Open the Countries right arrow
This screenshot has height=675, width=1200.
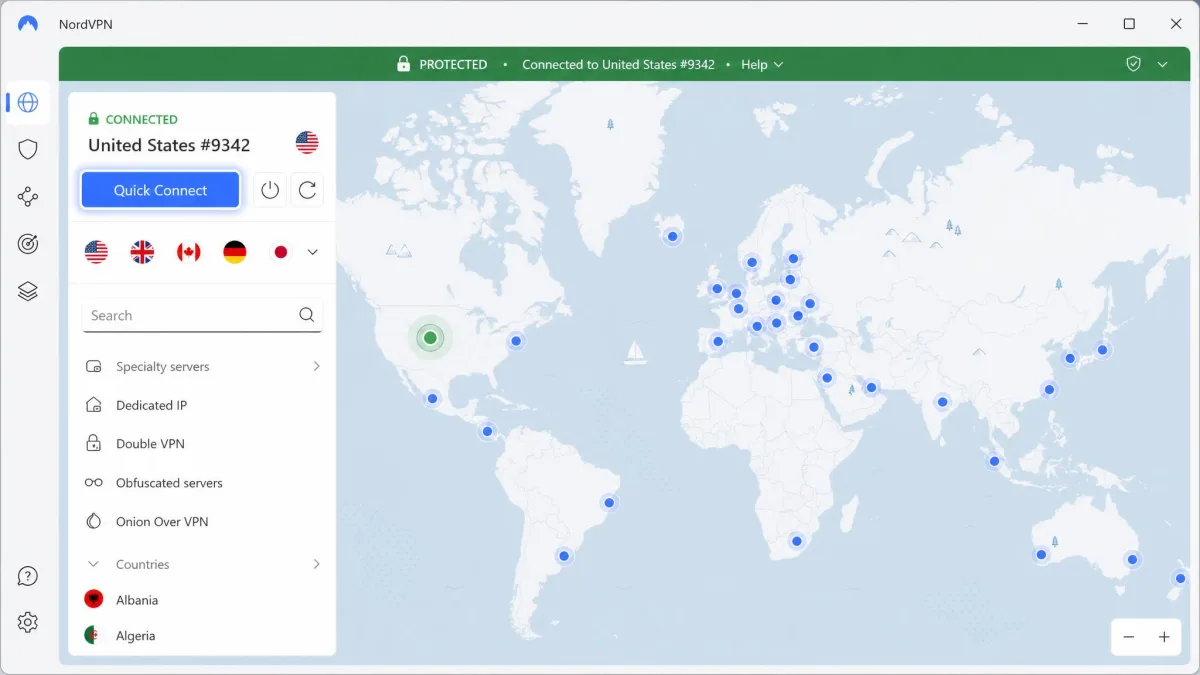click(316, 564)
